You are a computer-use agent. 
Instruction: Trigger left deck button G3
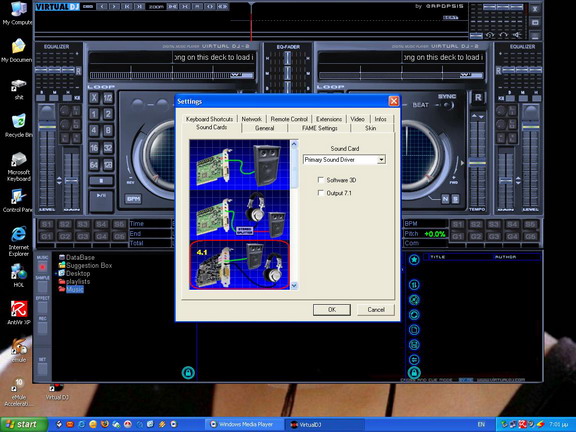click(83, 236)
